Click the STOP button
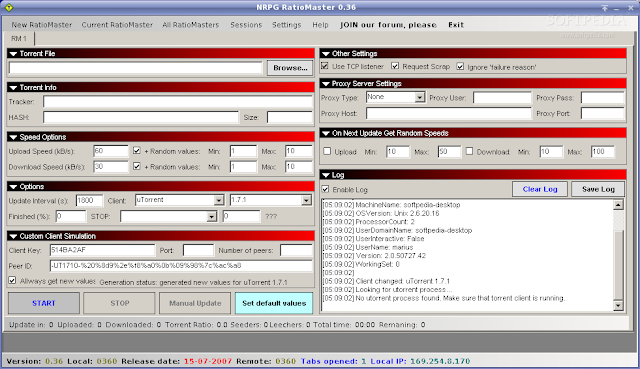640x369 pixels. [x=120, y=303]
